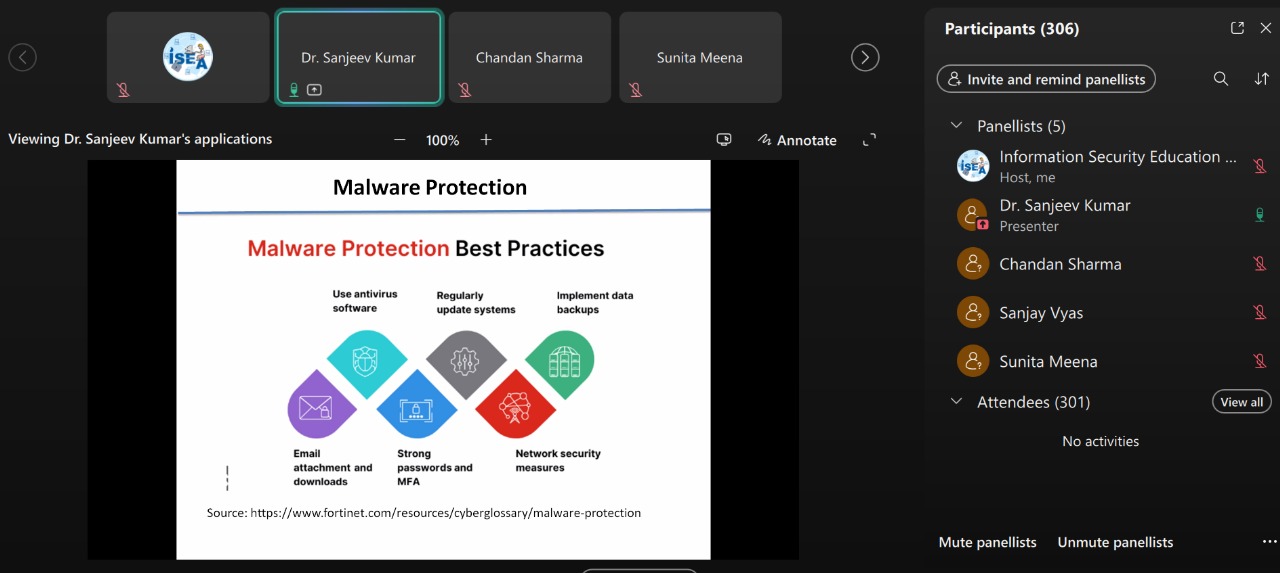This screenshot has height=573, width=1280.
Task: Show next participant thumbnails with right arrow
Action: 865,58
